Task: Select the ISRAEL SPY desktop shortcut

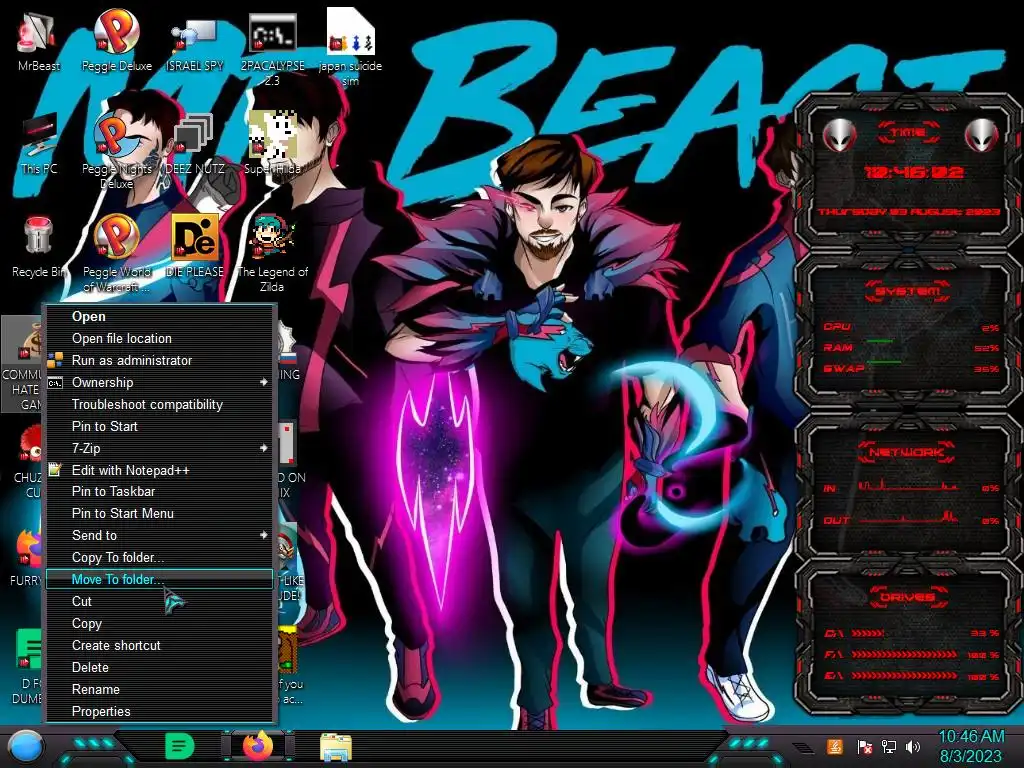Action: pos(195,40)
